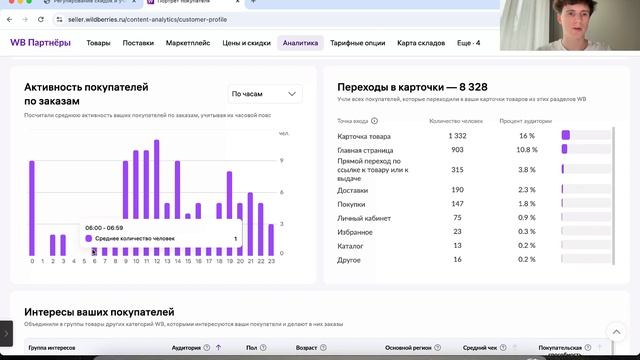Click the "Личный кабинет" row label
640x360 pixels.
pos(364,218)
